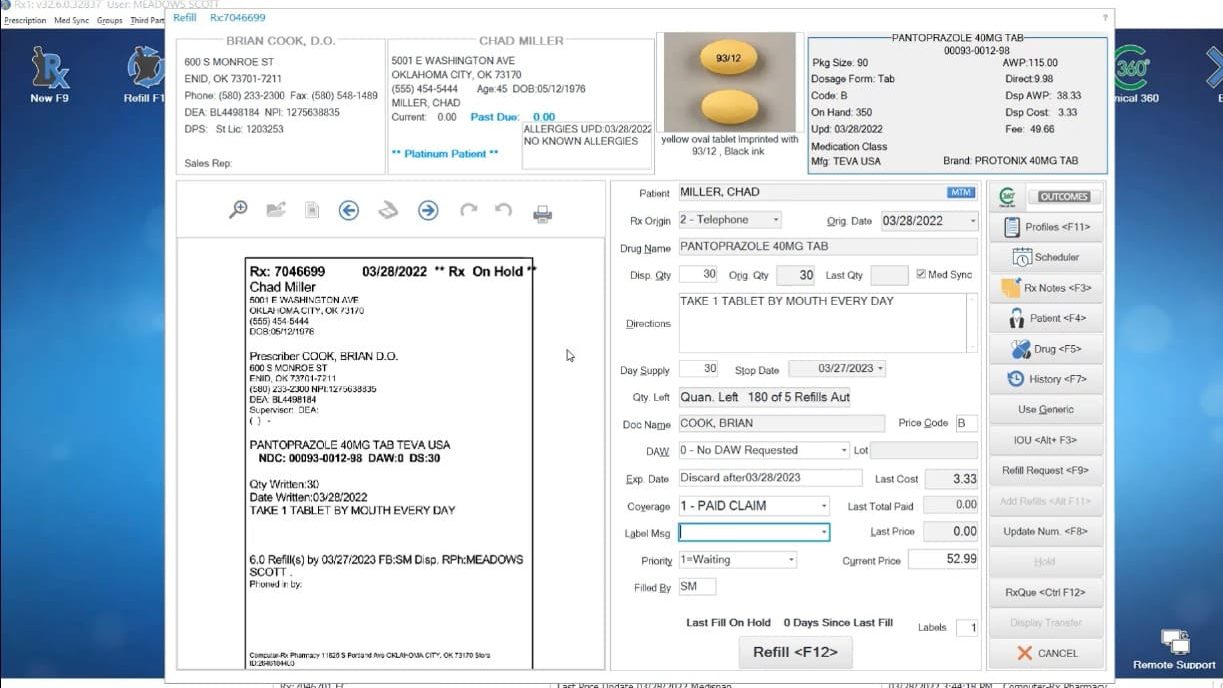Open the Med Sync menu in main window
1223x688 pixels.
pyautogui.click(x=71, y=20)
